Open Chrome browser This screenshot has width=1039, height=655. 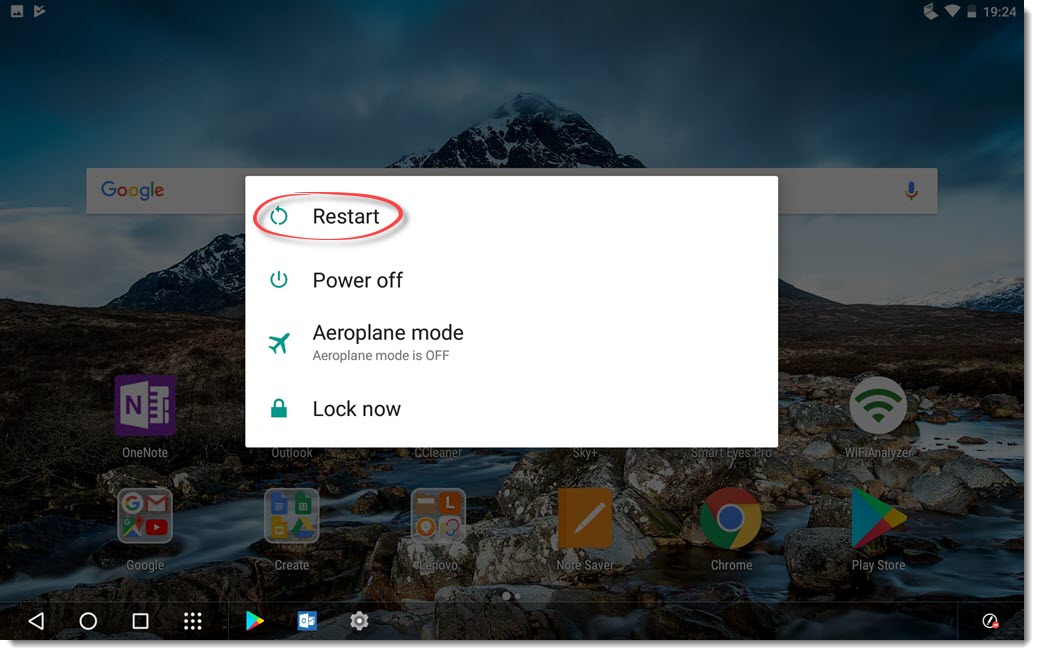coord(731,517)
